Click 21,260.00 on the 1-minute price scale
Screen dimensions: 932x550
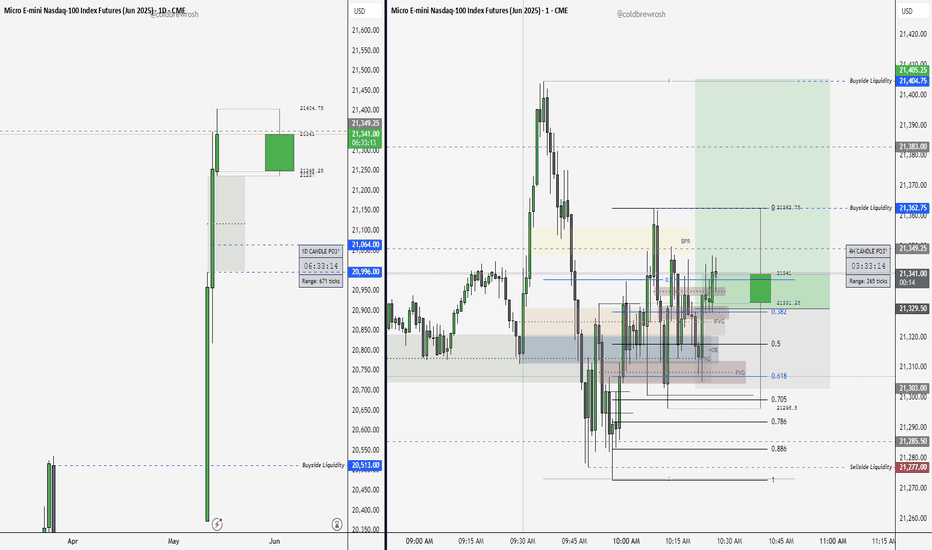click(914, 518)
